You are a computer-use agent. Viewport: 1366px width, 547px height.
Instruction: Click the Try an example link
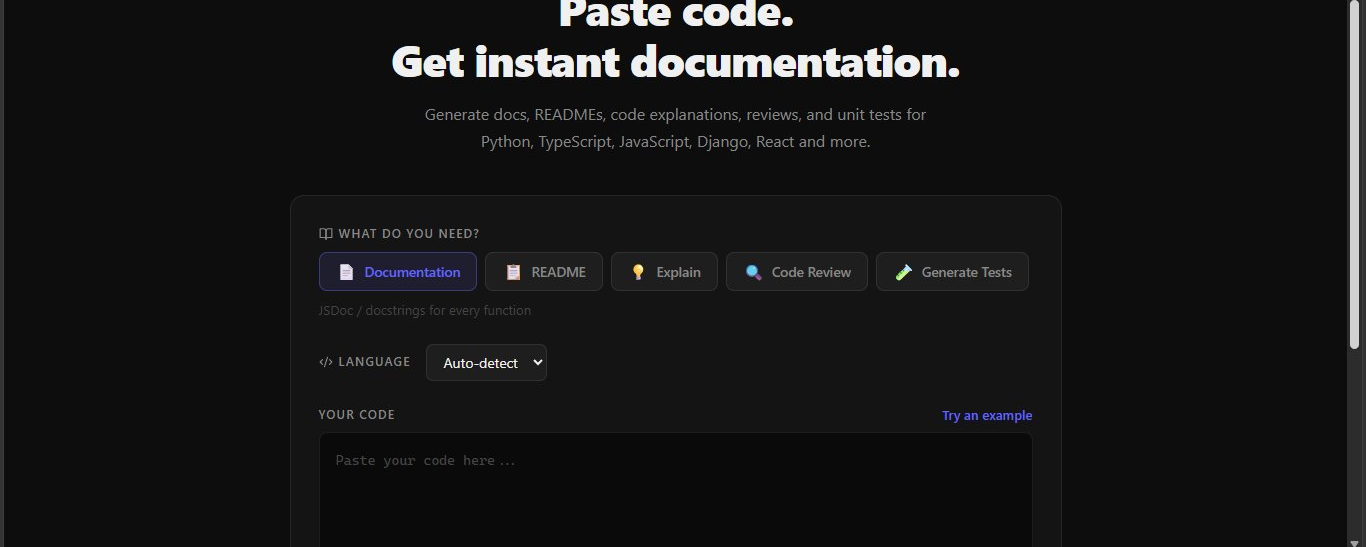987,416
